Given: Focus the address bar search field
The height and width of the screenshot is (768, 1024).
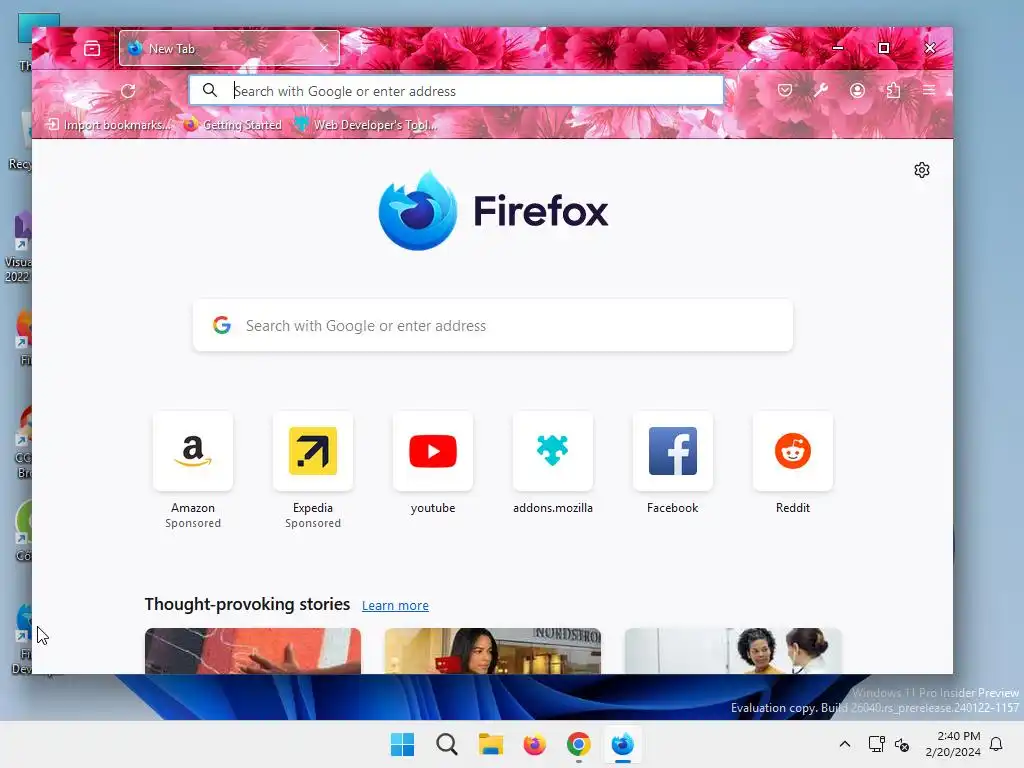Looking at the screenshot, I should 456,91.
